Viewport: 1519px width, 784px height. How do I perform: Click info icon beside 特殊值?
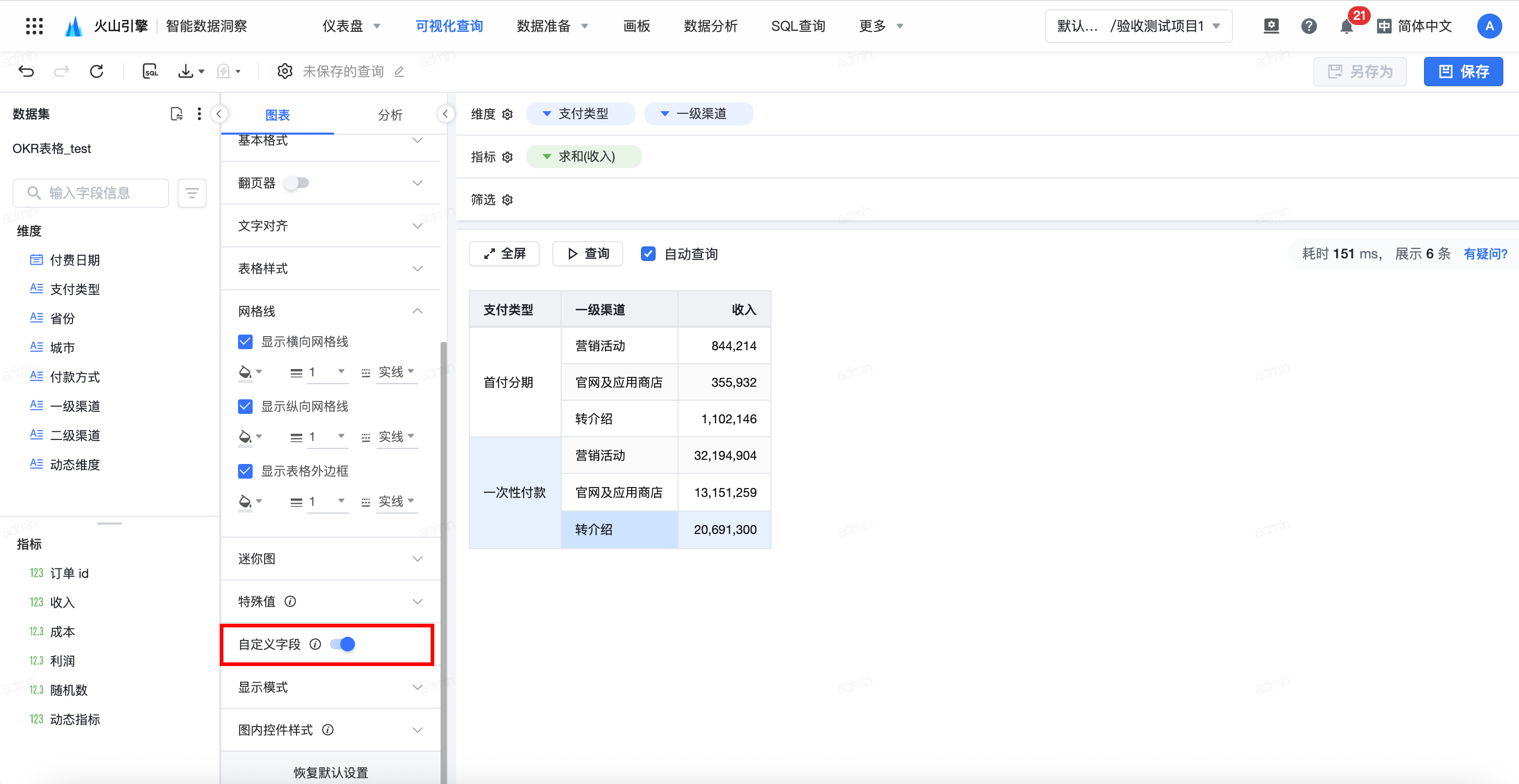[290, 601]
